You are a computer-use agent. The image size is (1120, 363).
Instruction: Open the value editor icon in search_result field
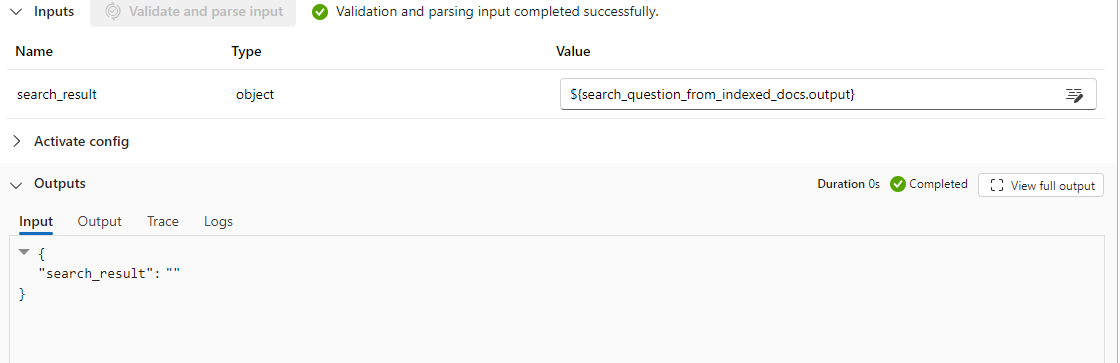click(1074, 94)
